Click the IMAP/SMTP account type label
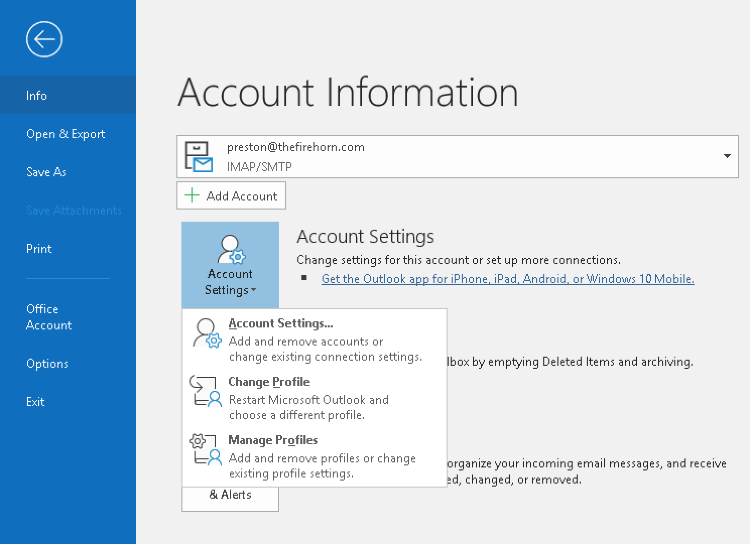This screenshot has height=544, width=750. click(259, 167)
